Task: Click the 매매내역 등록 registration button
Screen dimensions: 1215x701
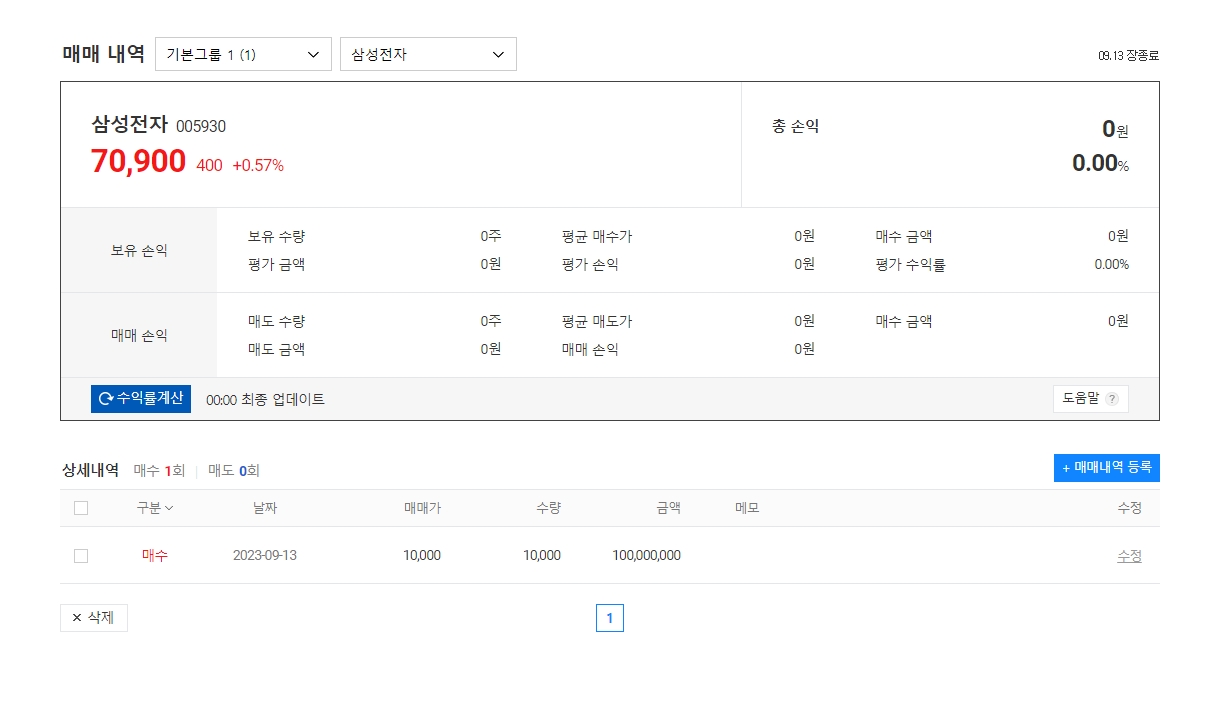Action: tap(1107, 468)
